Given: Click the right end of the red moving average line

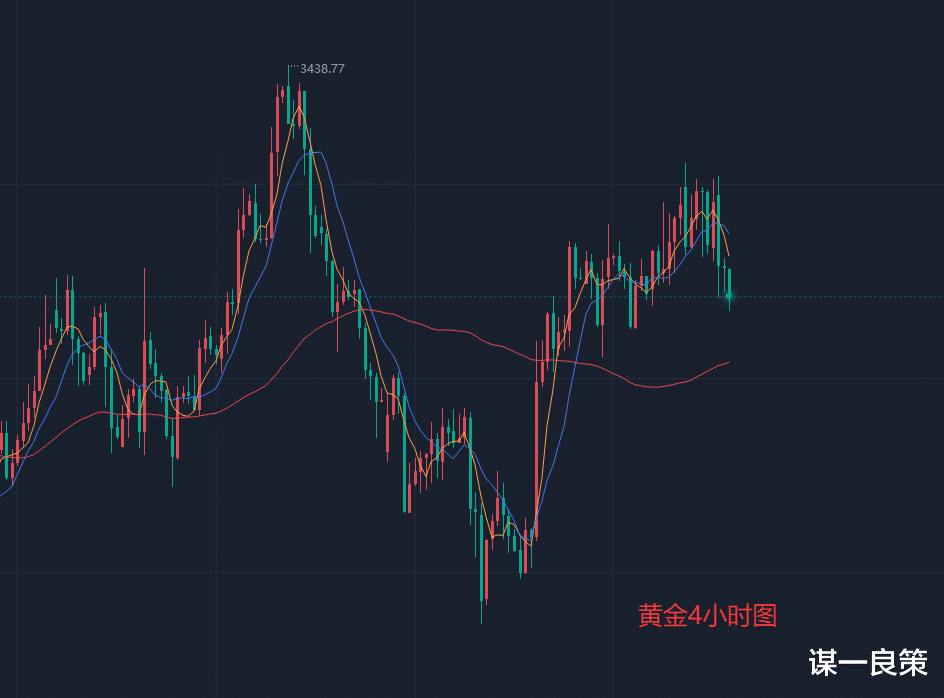Looking at the screenshot, I should 728,362.
